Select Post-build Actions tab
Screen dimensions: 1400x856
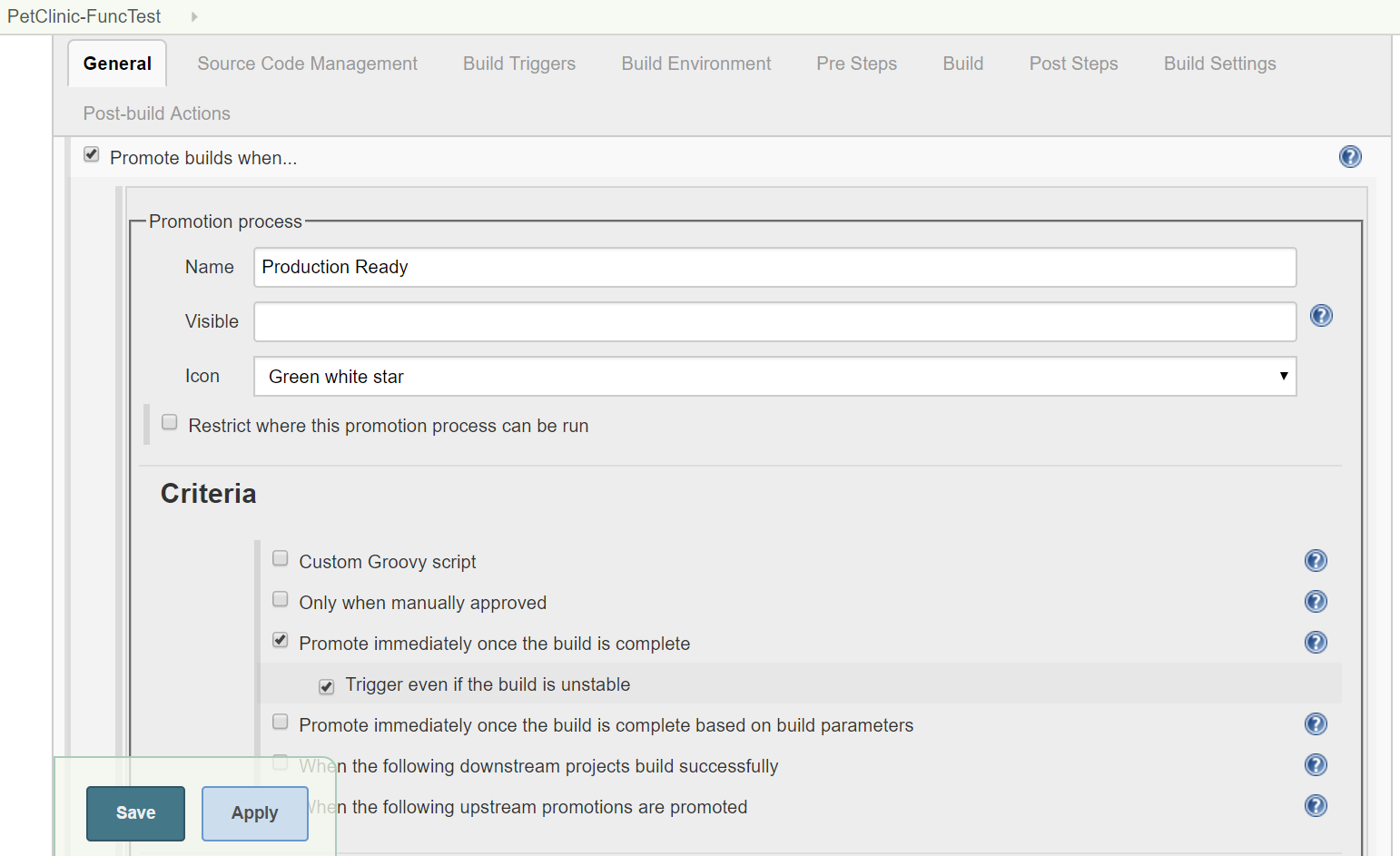pos(157,113)
